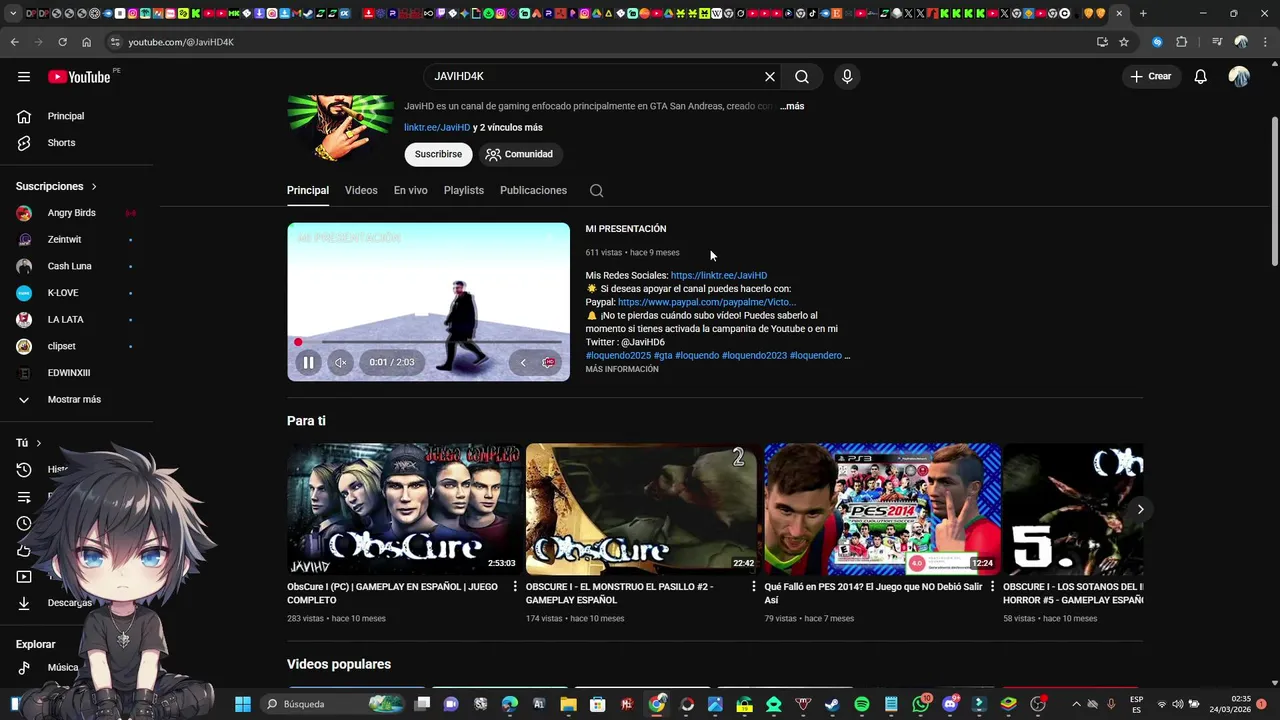Go back in the browser
This screenshot has height=720, width=1280.
(x=14, y=42)
